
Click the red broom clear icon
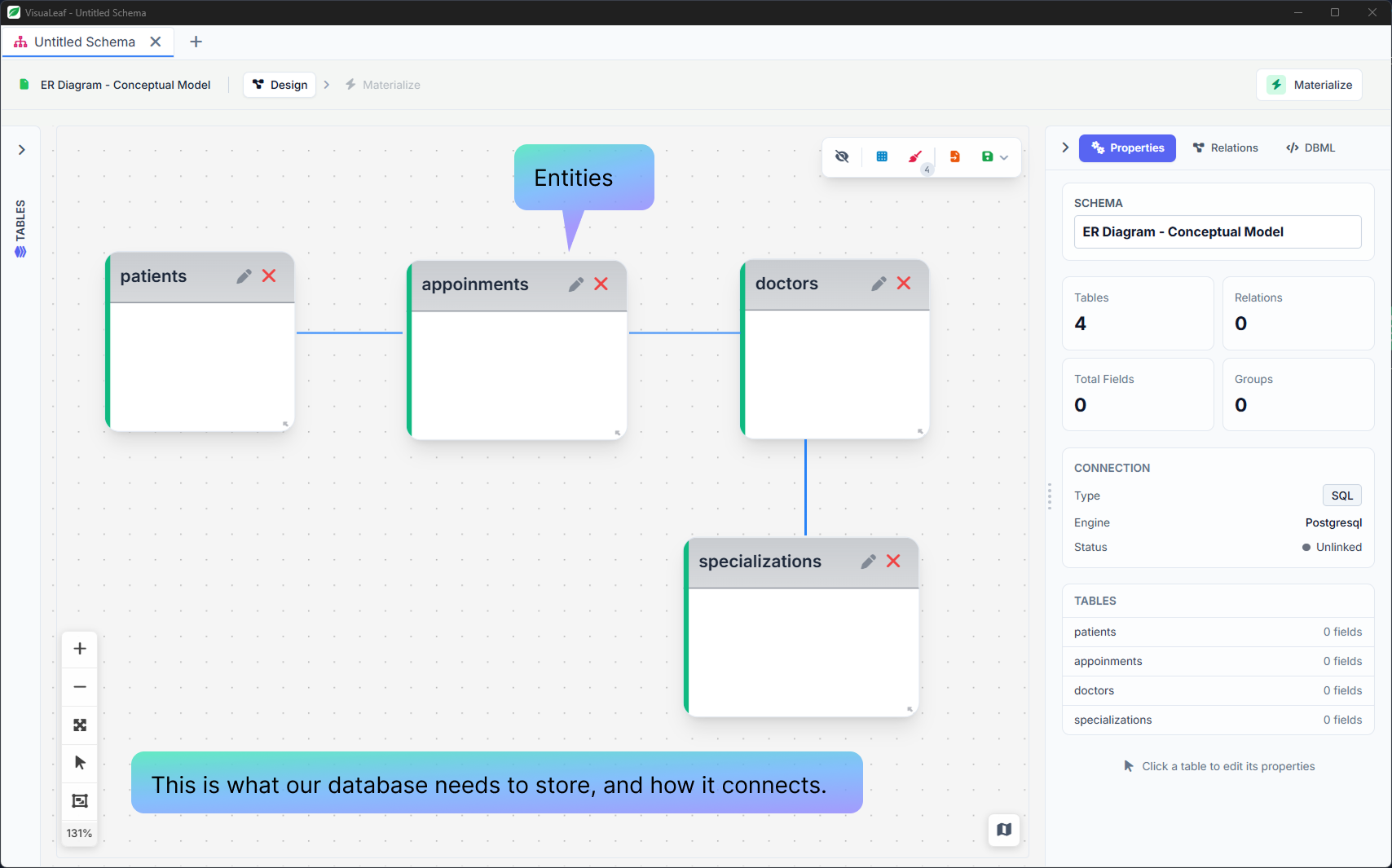click(915, 156)
